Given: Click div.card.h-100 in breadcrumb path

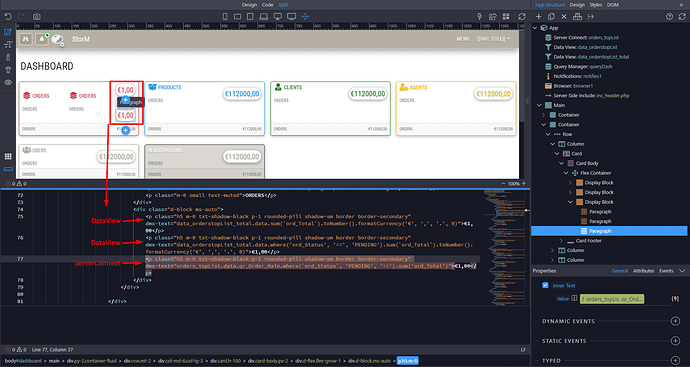Looking at the screenshot, I should click(x=225, y=361).
